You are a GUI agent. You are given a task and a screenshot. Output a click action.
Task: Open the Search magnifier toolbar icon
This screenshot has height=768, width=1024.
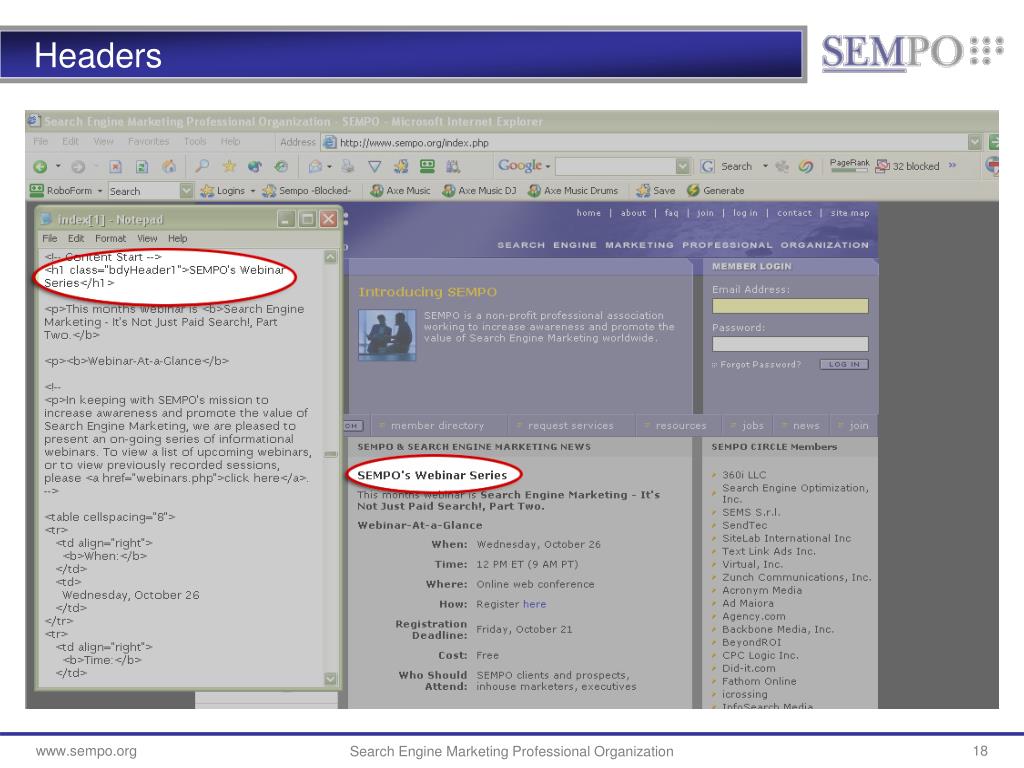point(202,167)
